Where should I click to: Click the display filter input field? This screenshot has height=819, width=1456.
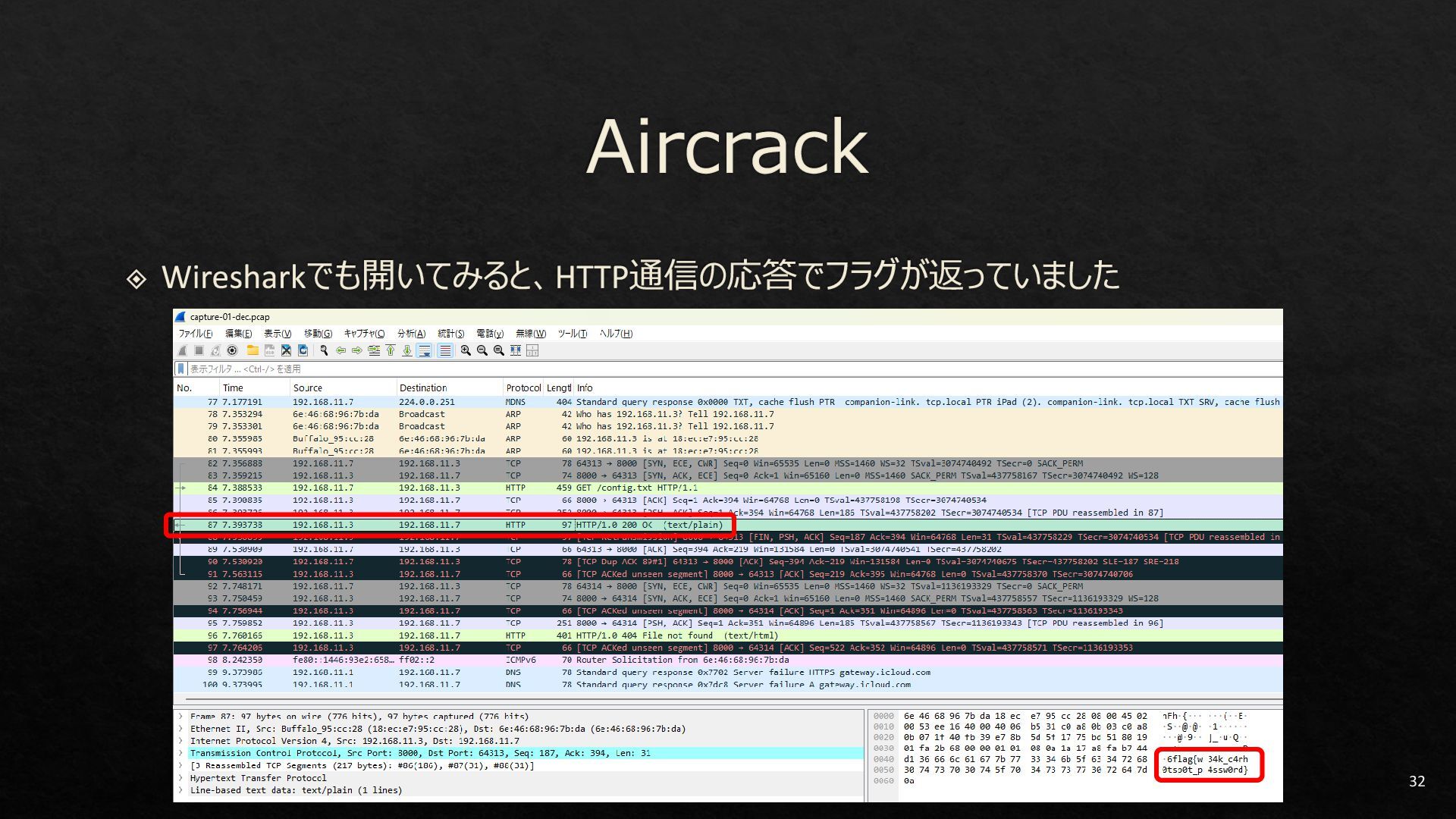(x=682, y=369)
